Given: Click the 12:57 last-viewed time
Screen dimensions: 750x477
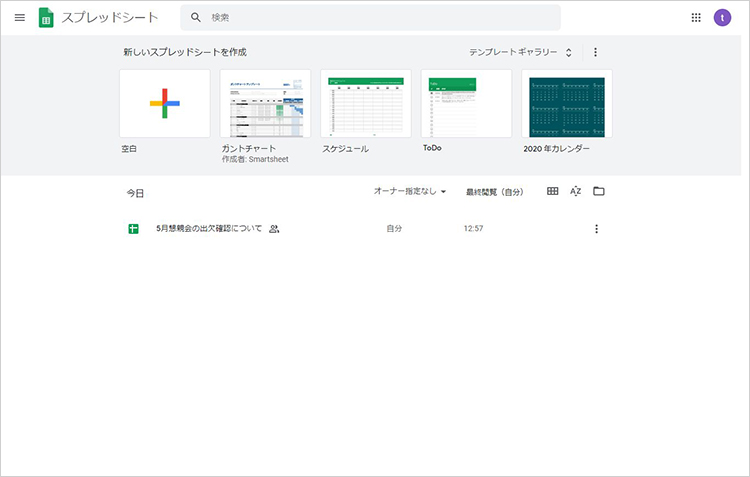Looking at the screenshot, I should [x=473, y=229].
